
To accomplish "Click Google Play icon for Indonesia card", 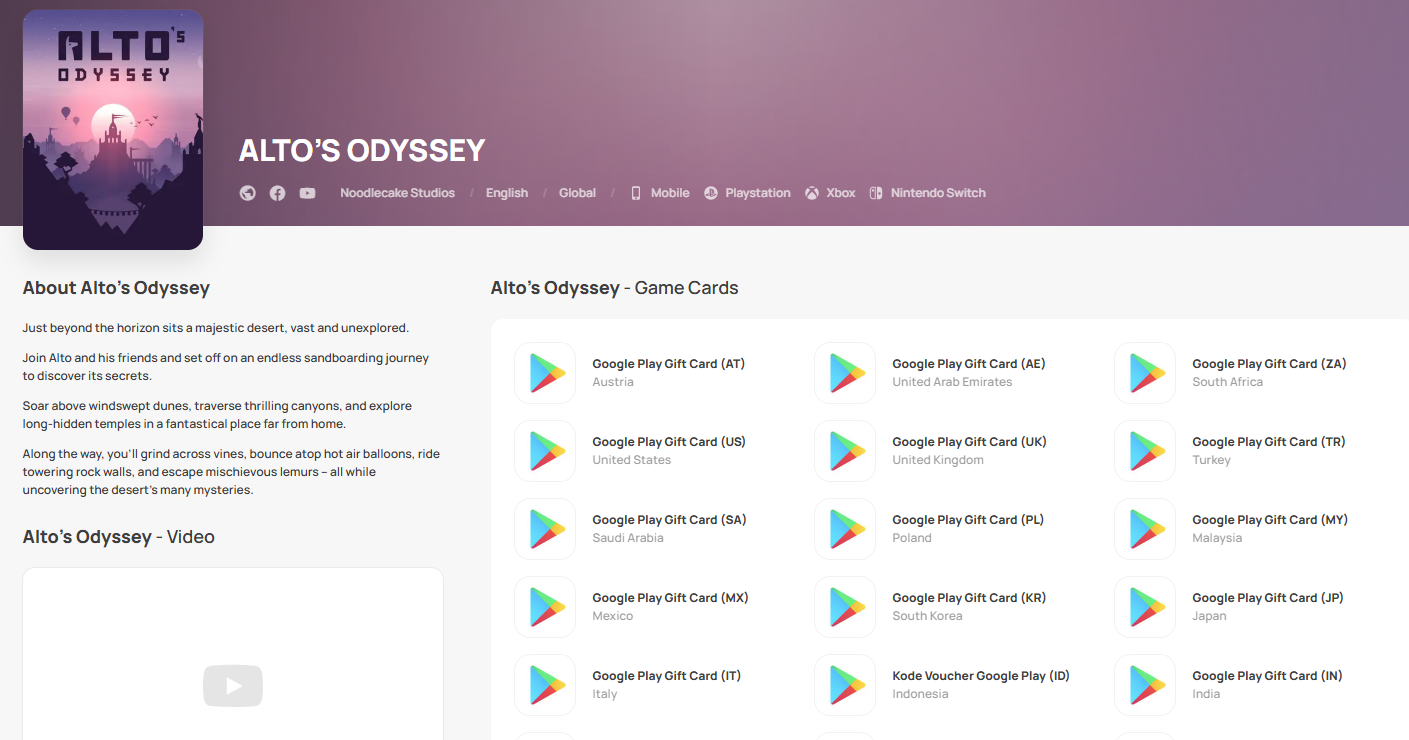I will 845,685.
